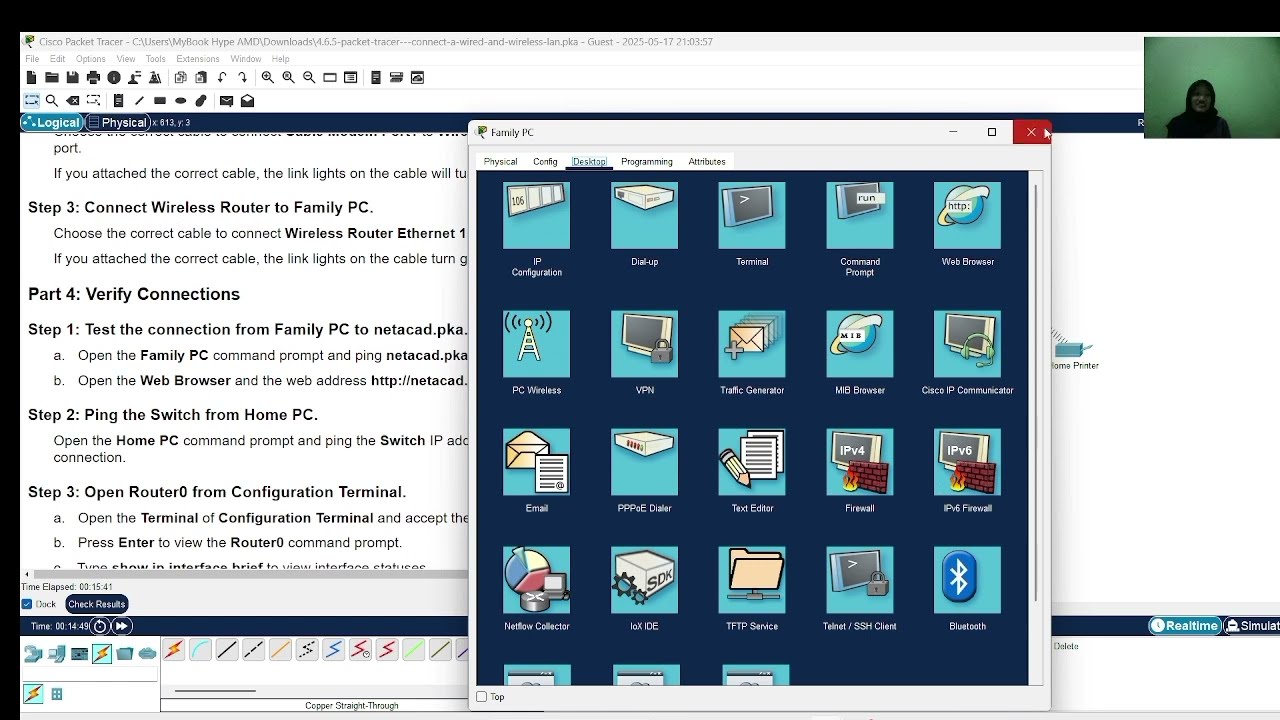Pick the Console cable in the bottom palette

pos(200,650)
